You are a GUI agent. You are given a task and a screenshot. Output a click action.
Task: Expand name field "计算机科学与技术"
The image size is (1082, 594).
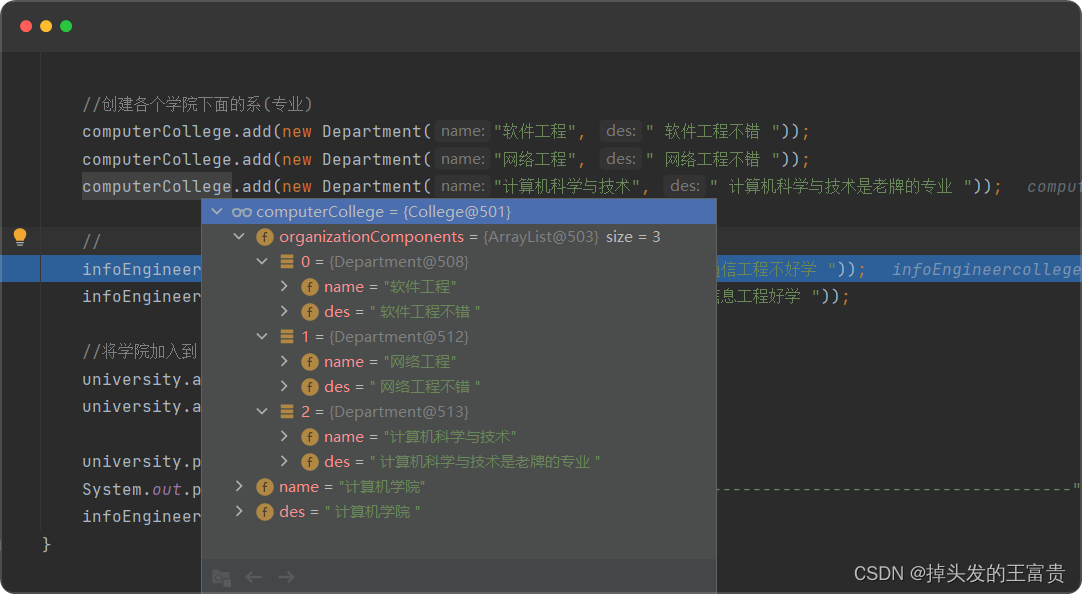pos(284,436)
